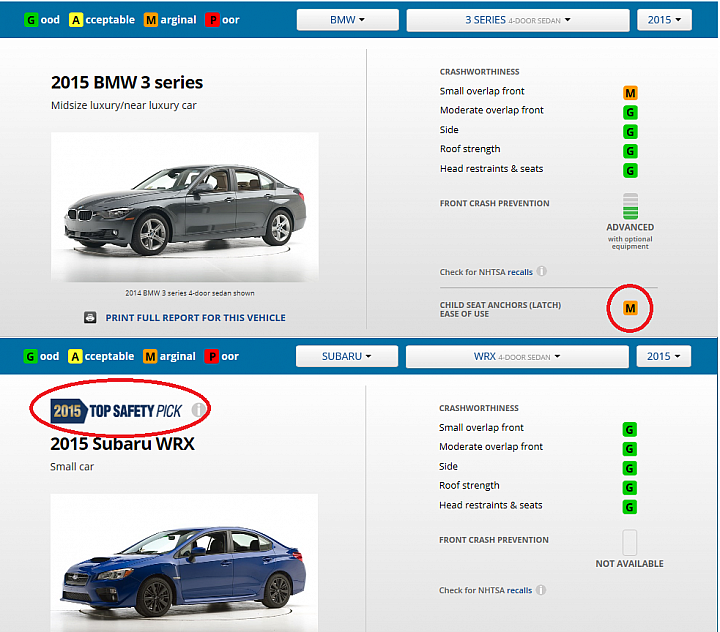Click the 2015 Top Safety Pick badge
The height and width of the screenshot is (632, 720).
point(117,411)
